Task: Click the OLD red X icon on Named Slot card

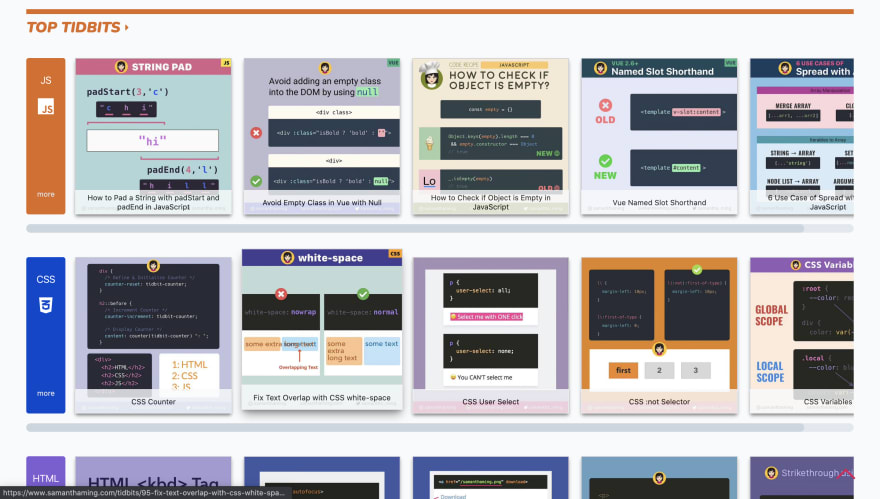Action: point(605,105)
